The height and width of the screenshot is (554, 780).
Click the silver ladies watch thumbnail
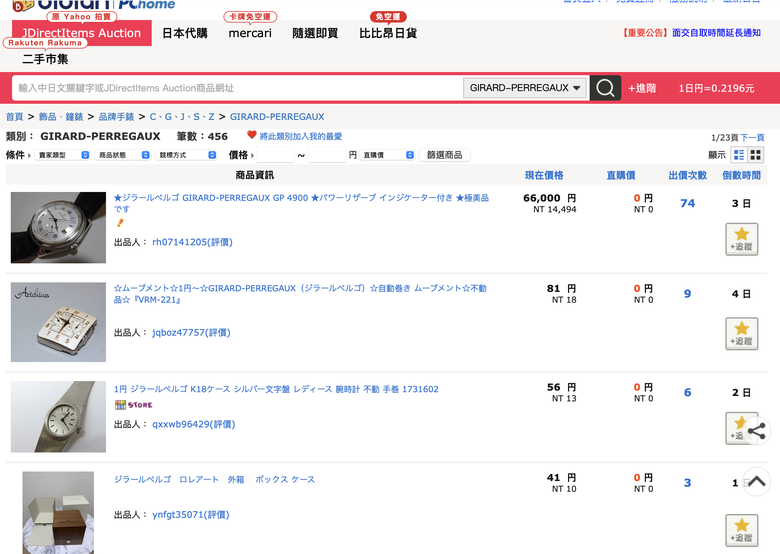point(58,417)
